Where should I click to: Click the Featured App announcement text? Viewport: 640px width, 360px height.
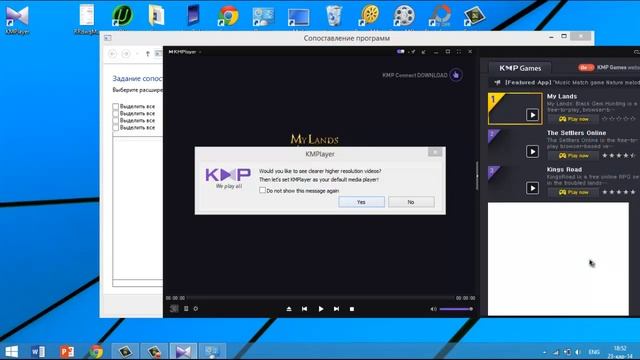(572, 82)
